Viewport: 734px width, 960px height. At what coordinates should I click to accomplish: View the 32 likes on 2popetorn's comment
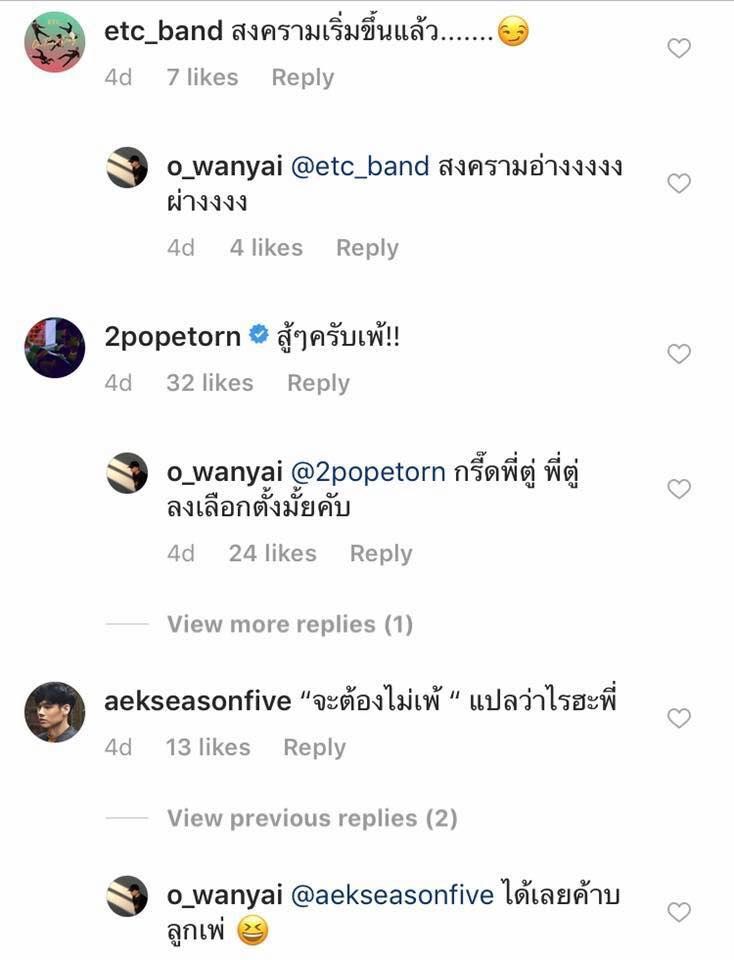(x=210, y=383)
